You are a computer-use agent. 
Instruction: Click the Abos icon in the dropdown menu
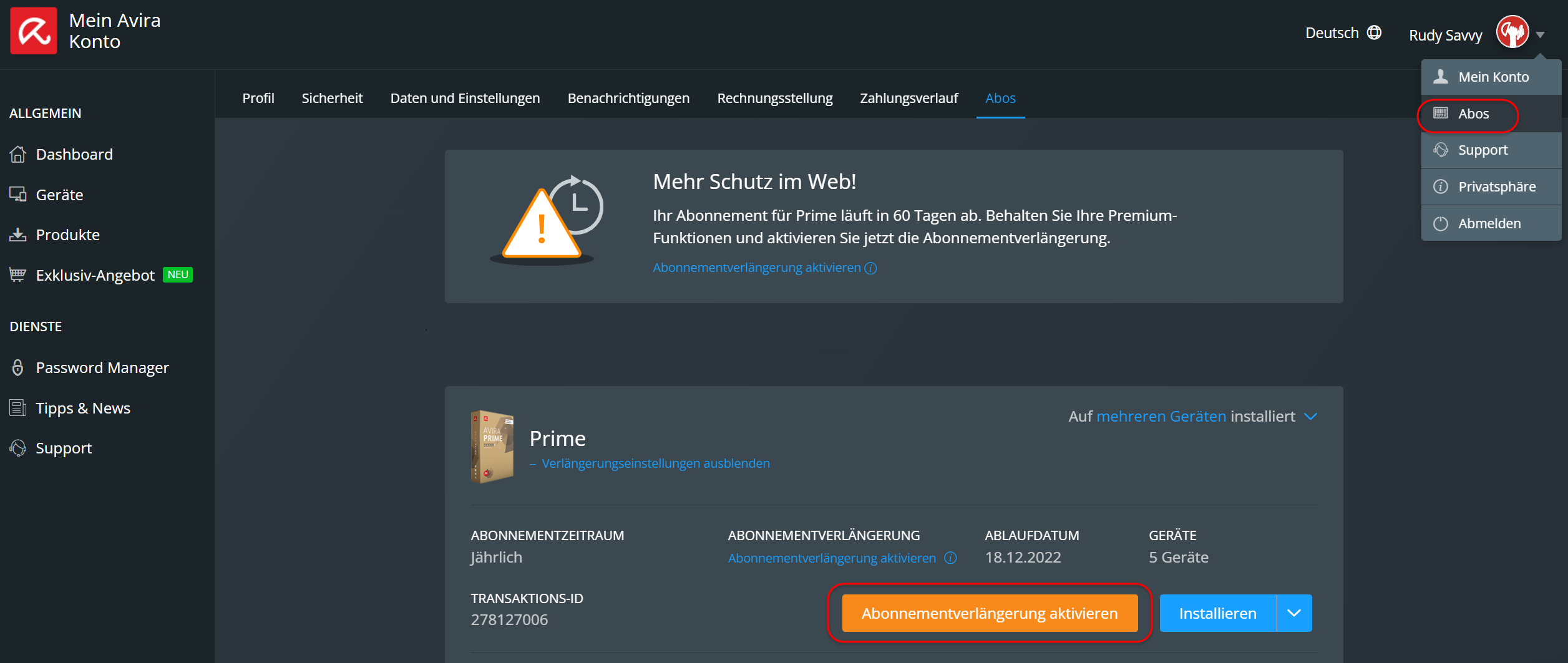pos(1441,113)
